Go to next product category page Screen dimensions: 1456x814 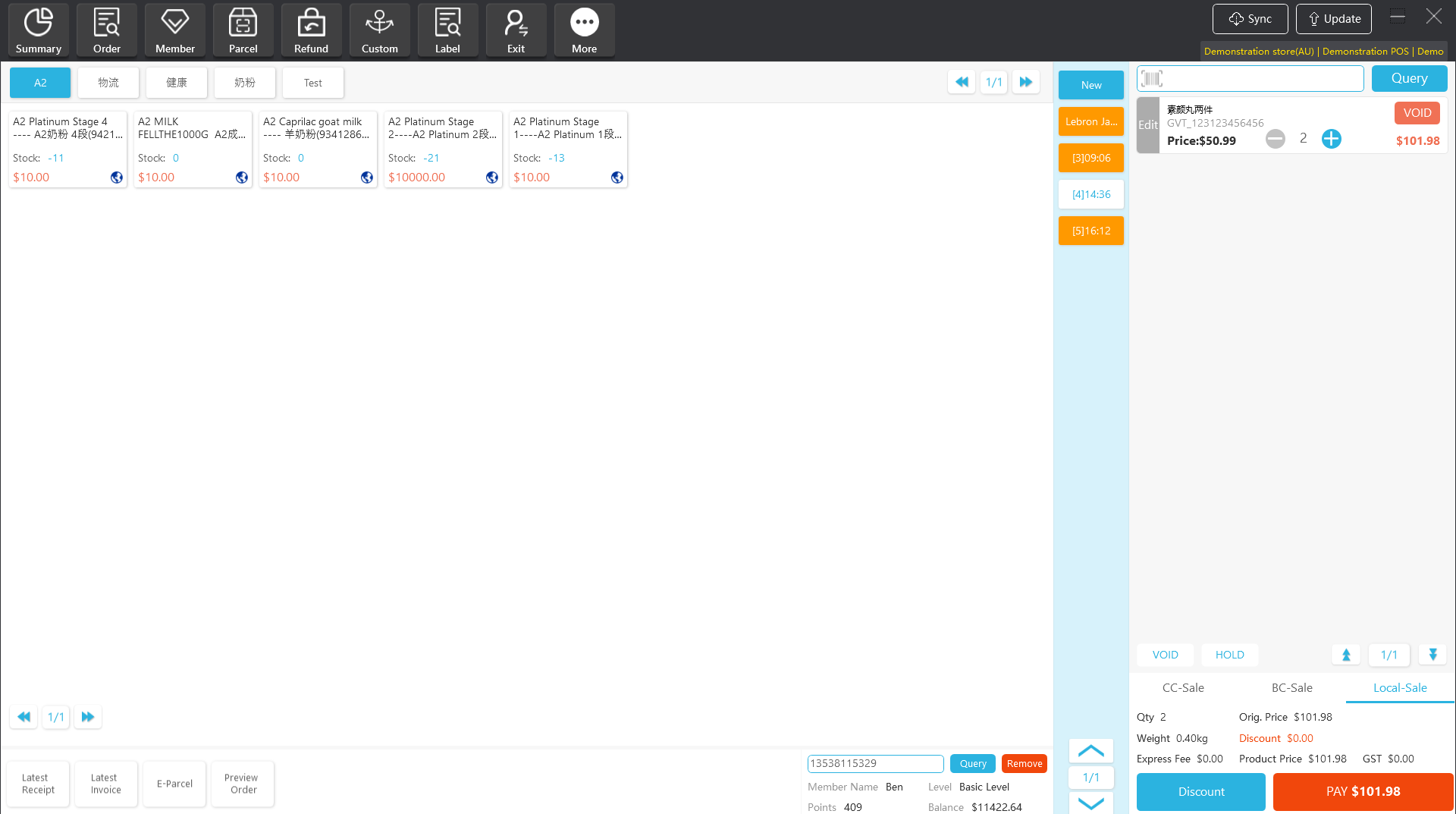click(x=1025, y=82)
